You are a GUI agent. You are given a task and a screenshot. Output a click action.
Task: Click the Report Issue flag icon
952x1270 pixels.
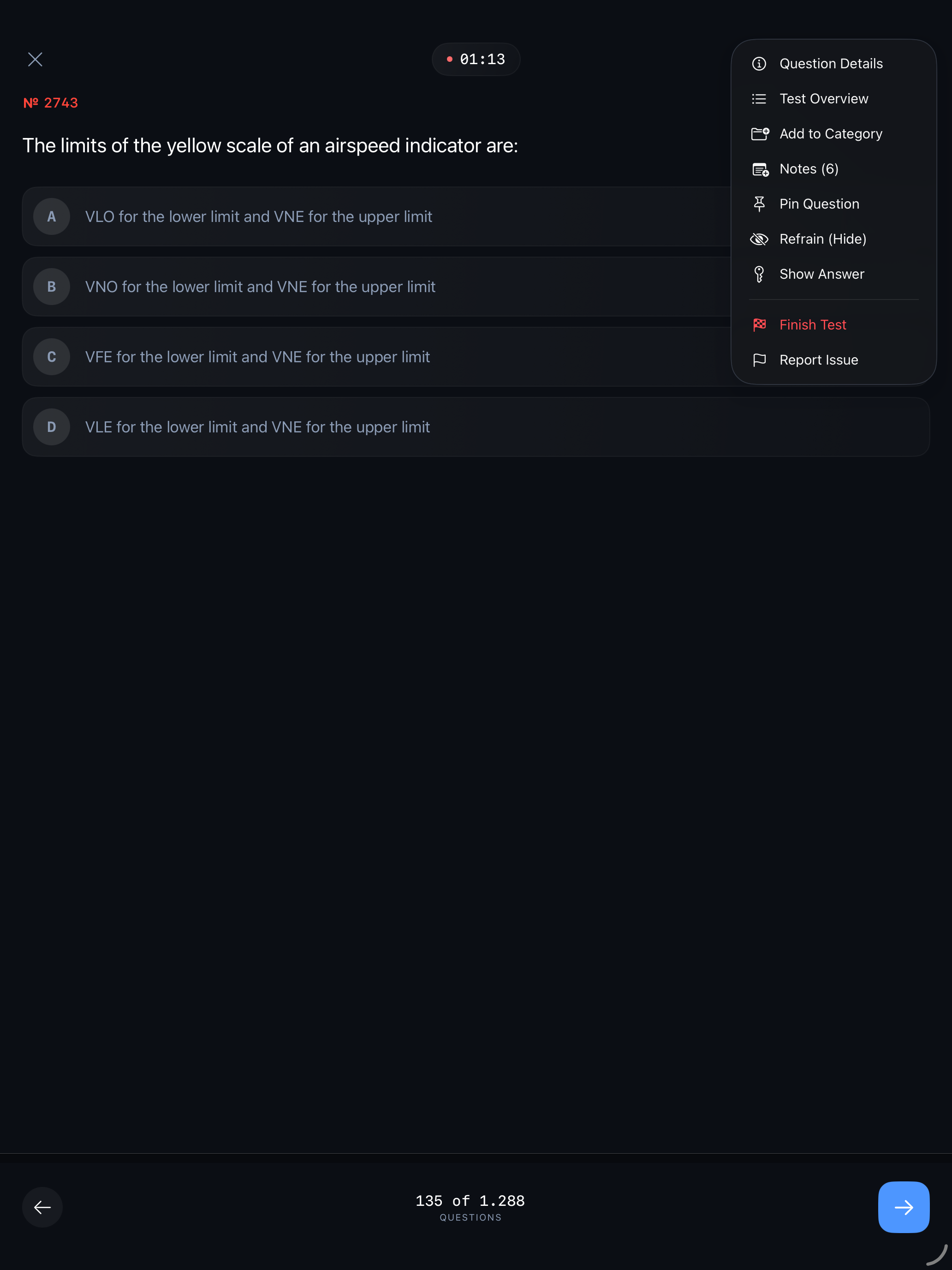click(759, 359)
